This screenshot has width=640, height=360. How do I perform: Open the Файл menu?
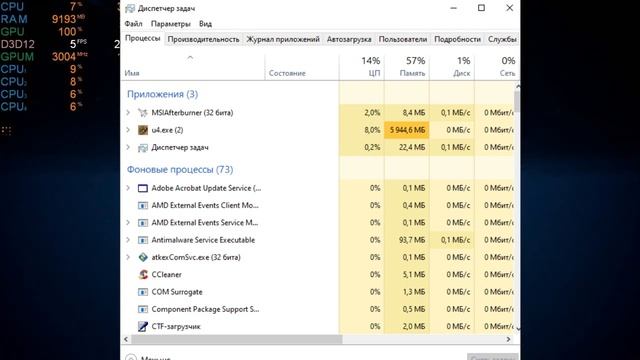coord(133,24)
